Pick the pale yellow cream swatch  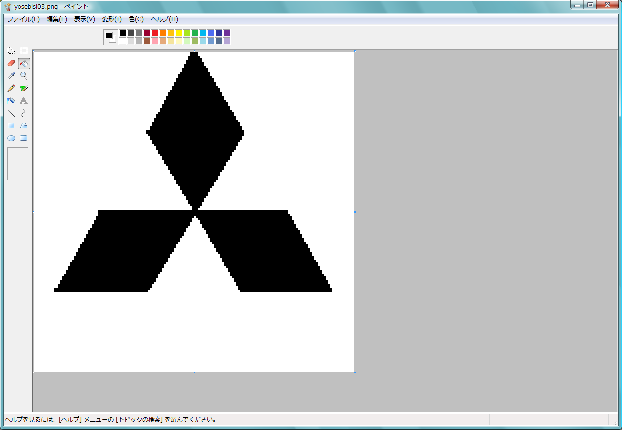click(179, 40)
